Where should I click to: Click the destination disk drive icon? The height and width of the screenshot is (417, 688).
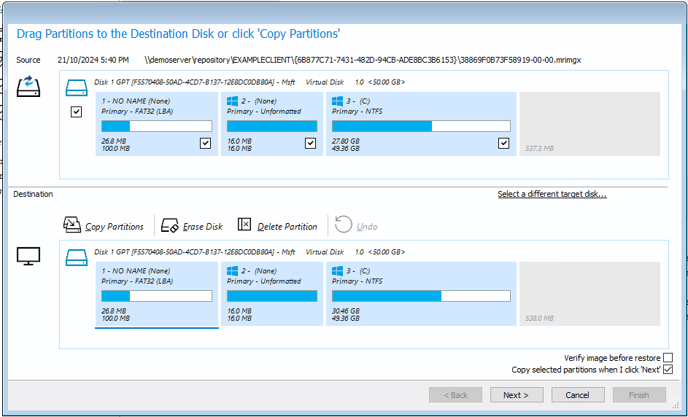pyautogui.click(x=77, y=258)
